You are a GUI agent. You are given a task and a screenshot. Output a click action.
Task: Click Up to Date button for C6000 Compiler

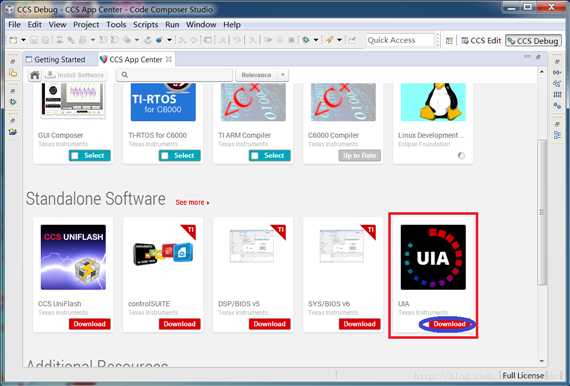(x=360, y=156)
